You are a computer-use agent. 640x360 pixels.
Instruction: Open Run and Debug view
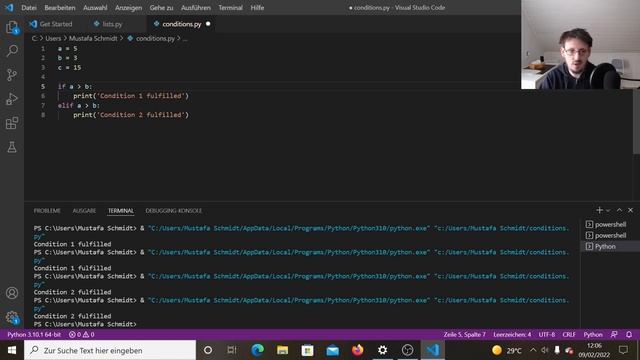click(x=12, y=99)
